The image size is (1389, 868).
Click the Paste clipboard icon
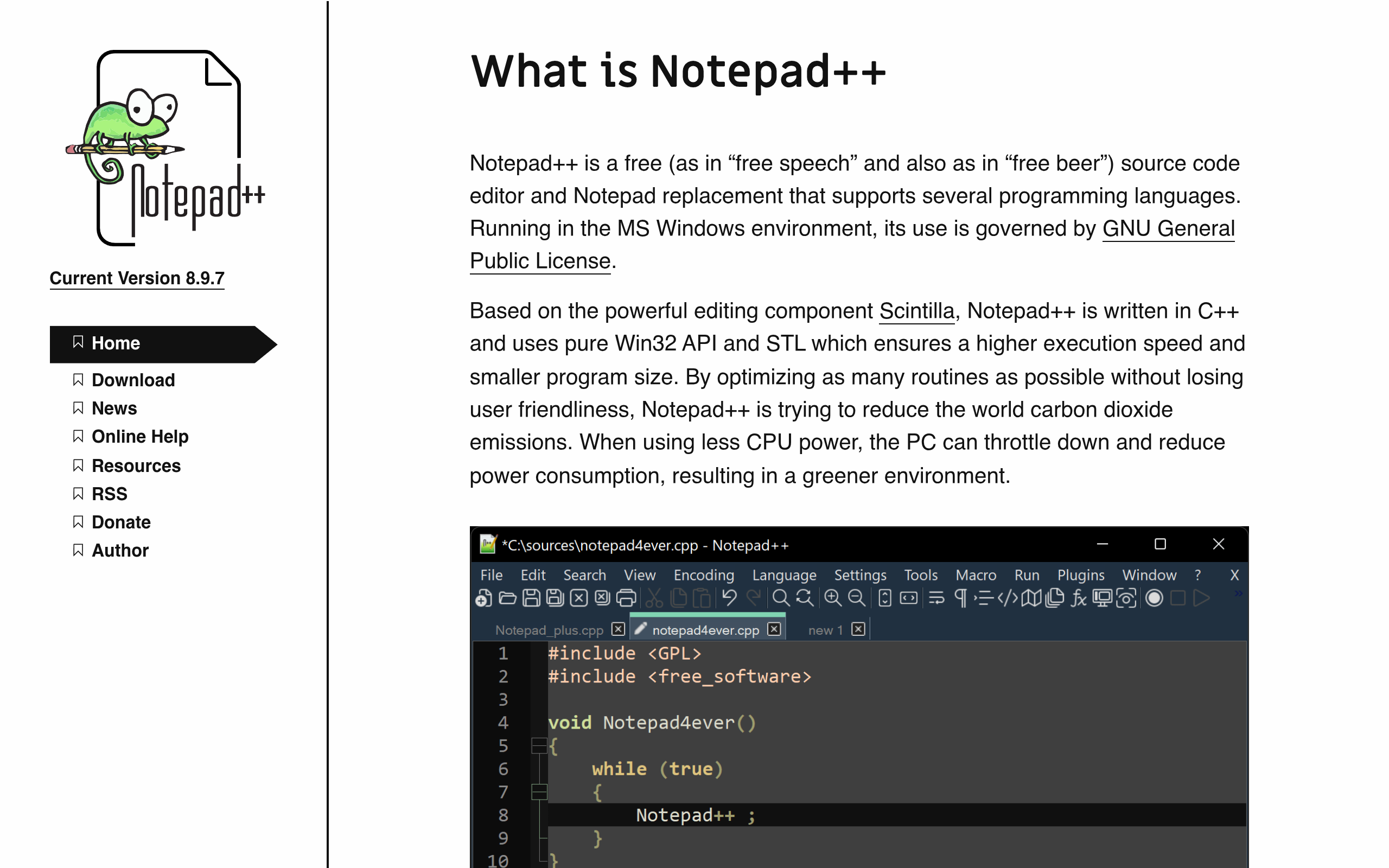[x=702, y=598]
